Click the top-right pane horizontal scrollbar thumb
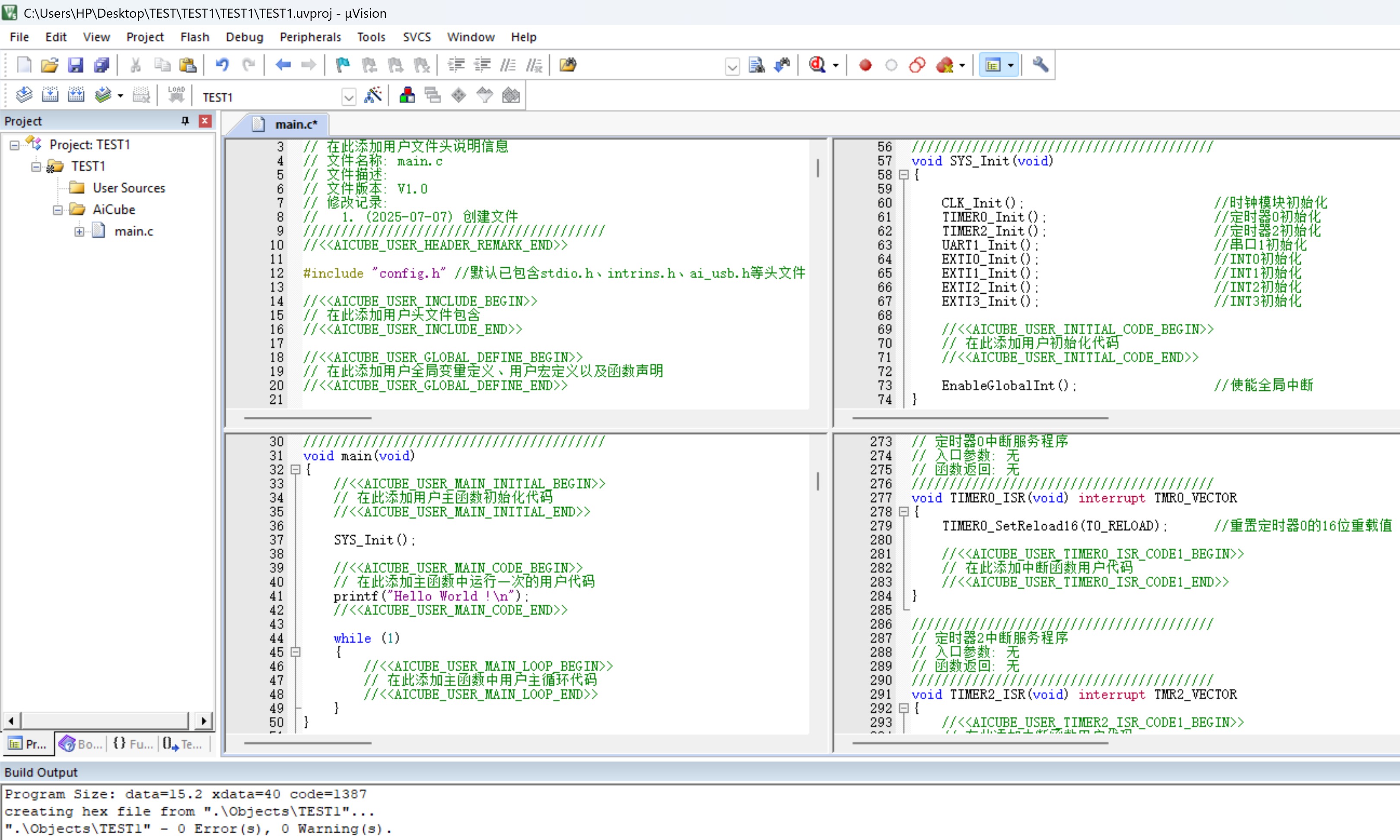 pyautogui.click(x=980, y=418)
